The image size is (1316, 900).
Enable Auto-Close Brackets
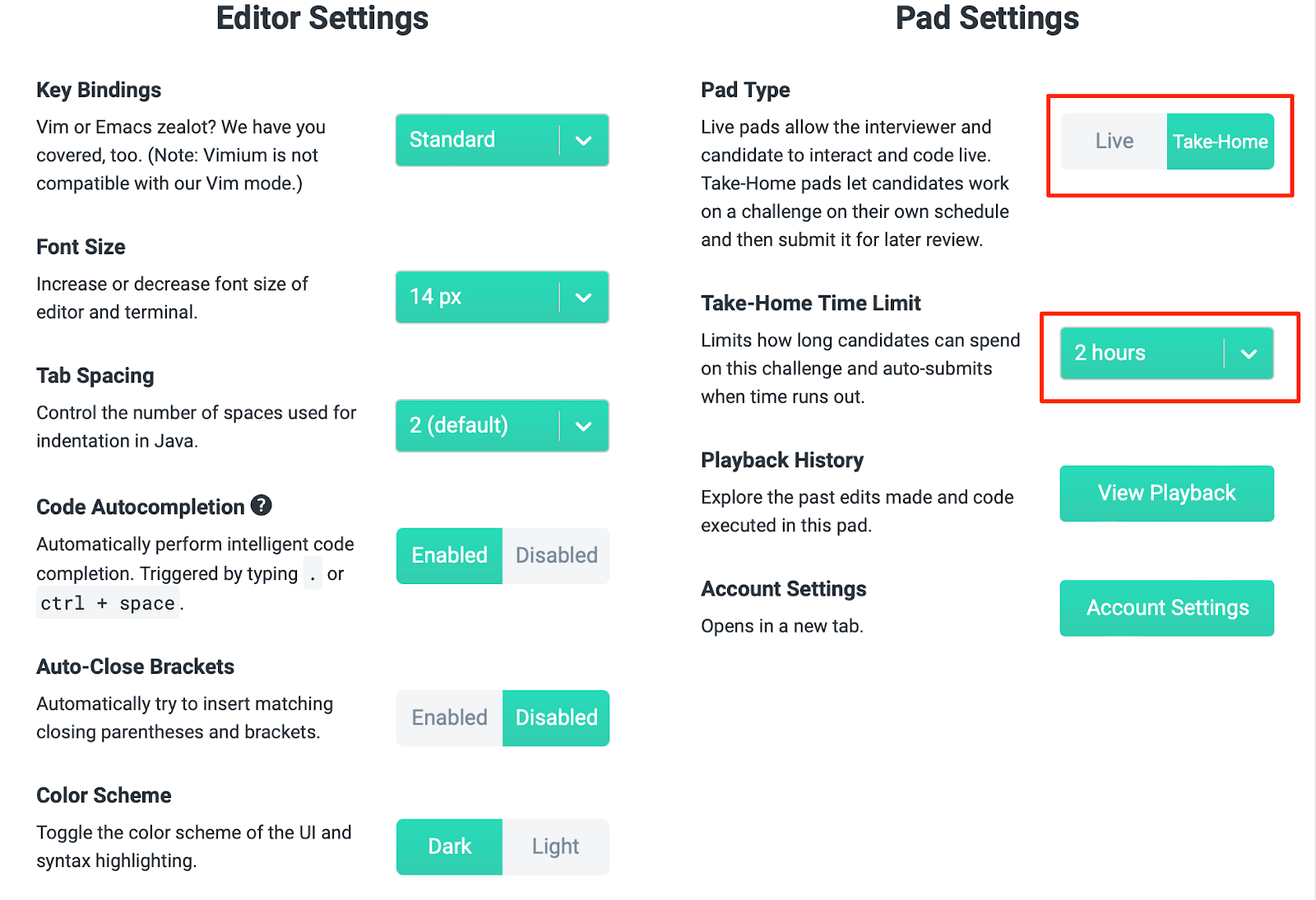[x=449, y=718]
